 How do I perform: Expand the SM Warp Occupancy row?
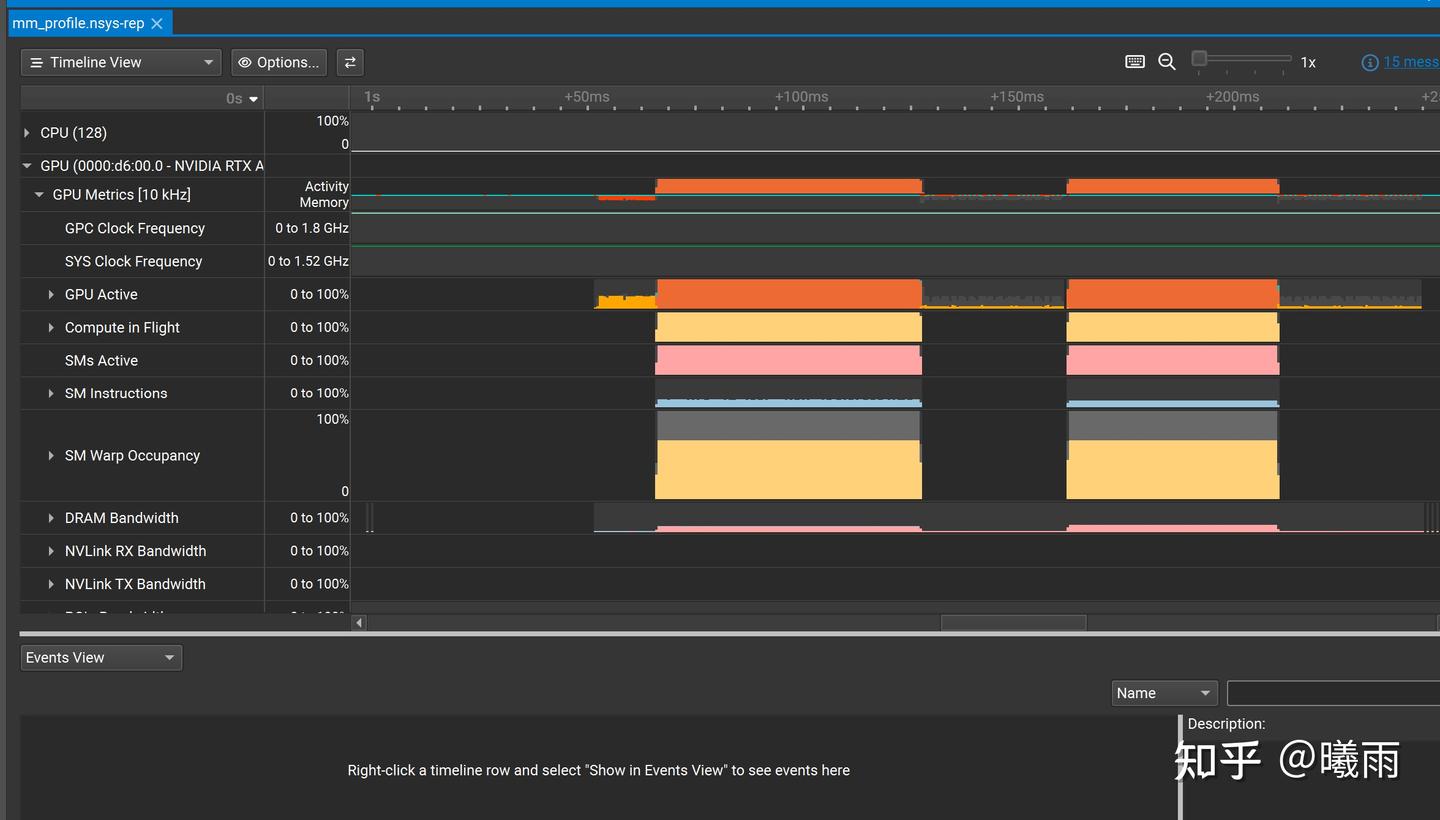51,456
